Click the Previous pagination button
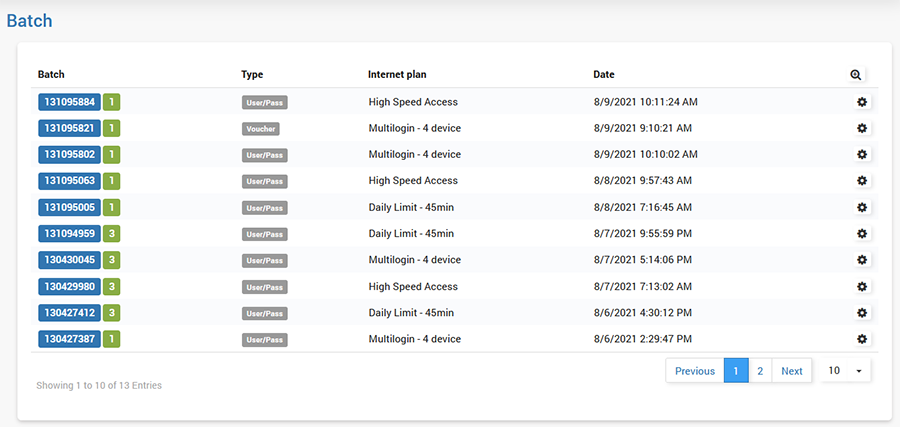Screen dimensions: 900x427 [x=694, y=371]
